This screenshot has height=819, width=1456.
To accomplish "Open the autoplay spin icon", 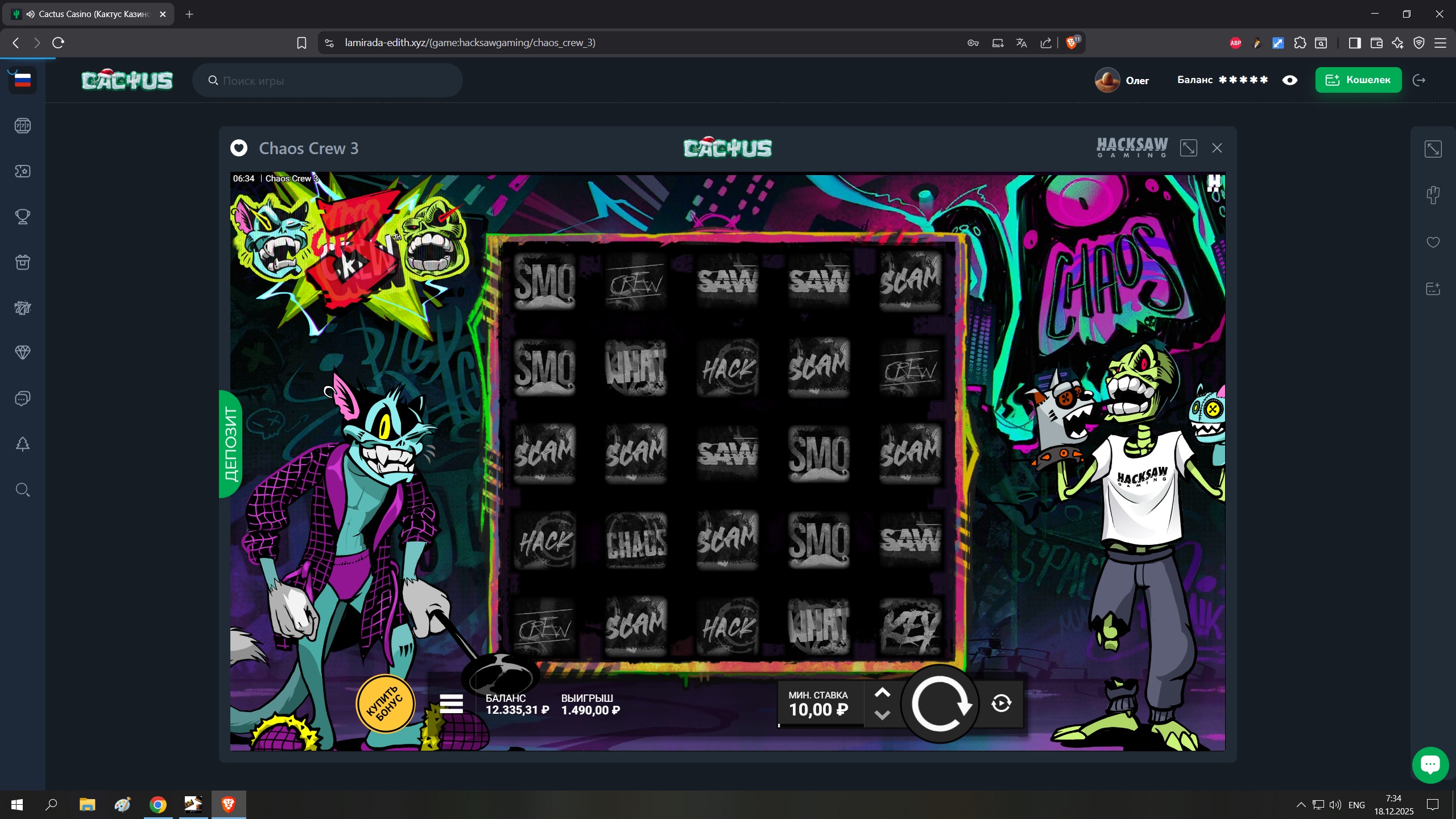I will coord(1001,704).
